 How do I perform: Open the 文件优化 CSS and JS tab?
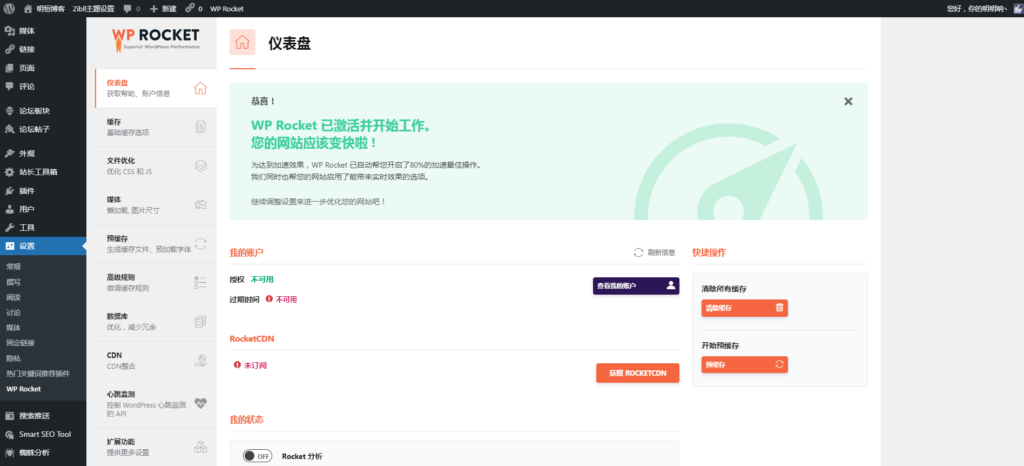pyautogui.click(x=155, y=166)
